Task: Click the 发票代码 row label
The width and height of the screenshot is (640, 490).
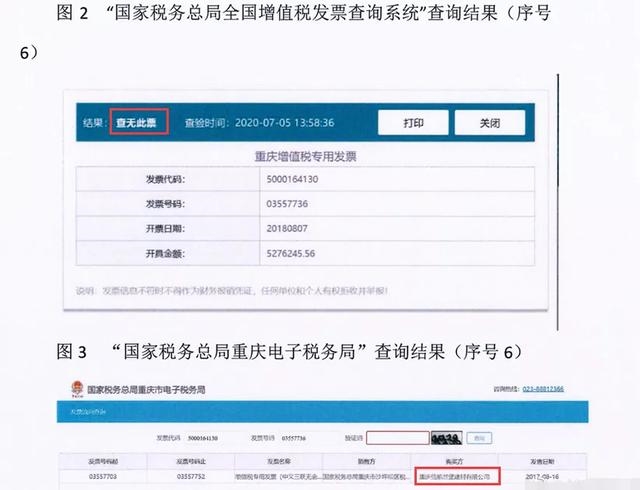Action: [x=165, y=179]
